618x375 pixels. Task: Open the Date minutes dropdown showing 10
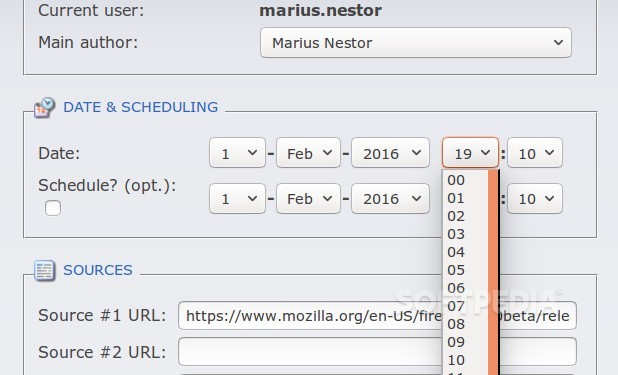pos(535,153)
